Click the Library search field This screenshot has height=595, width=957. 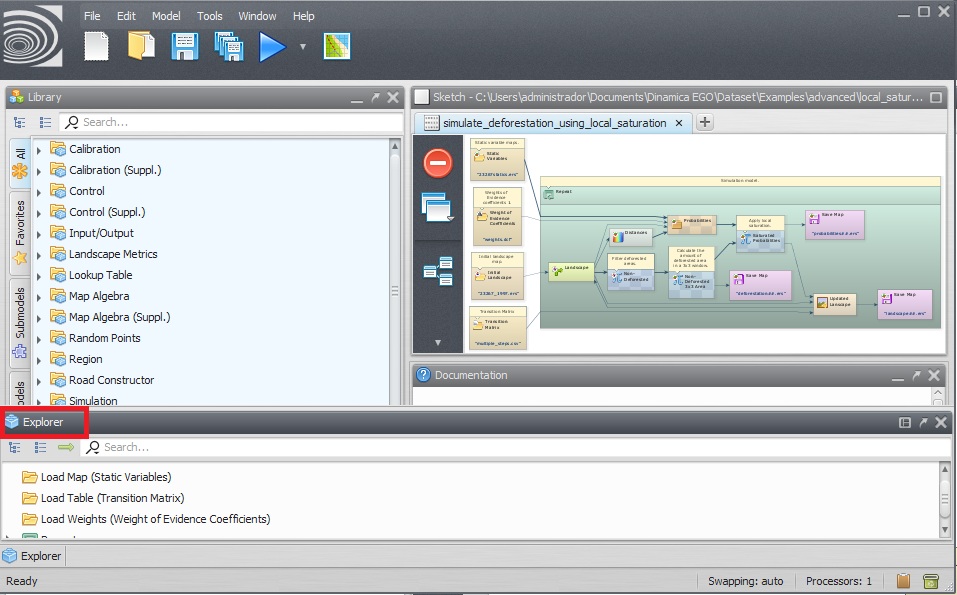230,122
